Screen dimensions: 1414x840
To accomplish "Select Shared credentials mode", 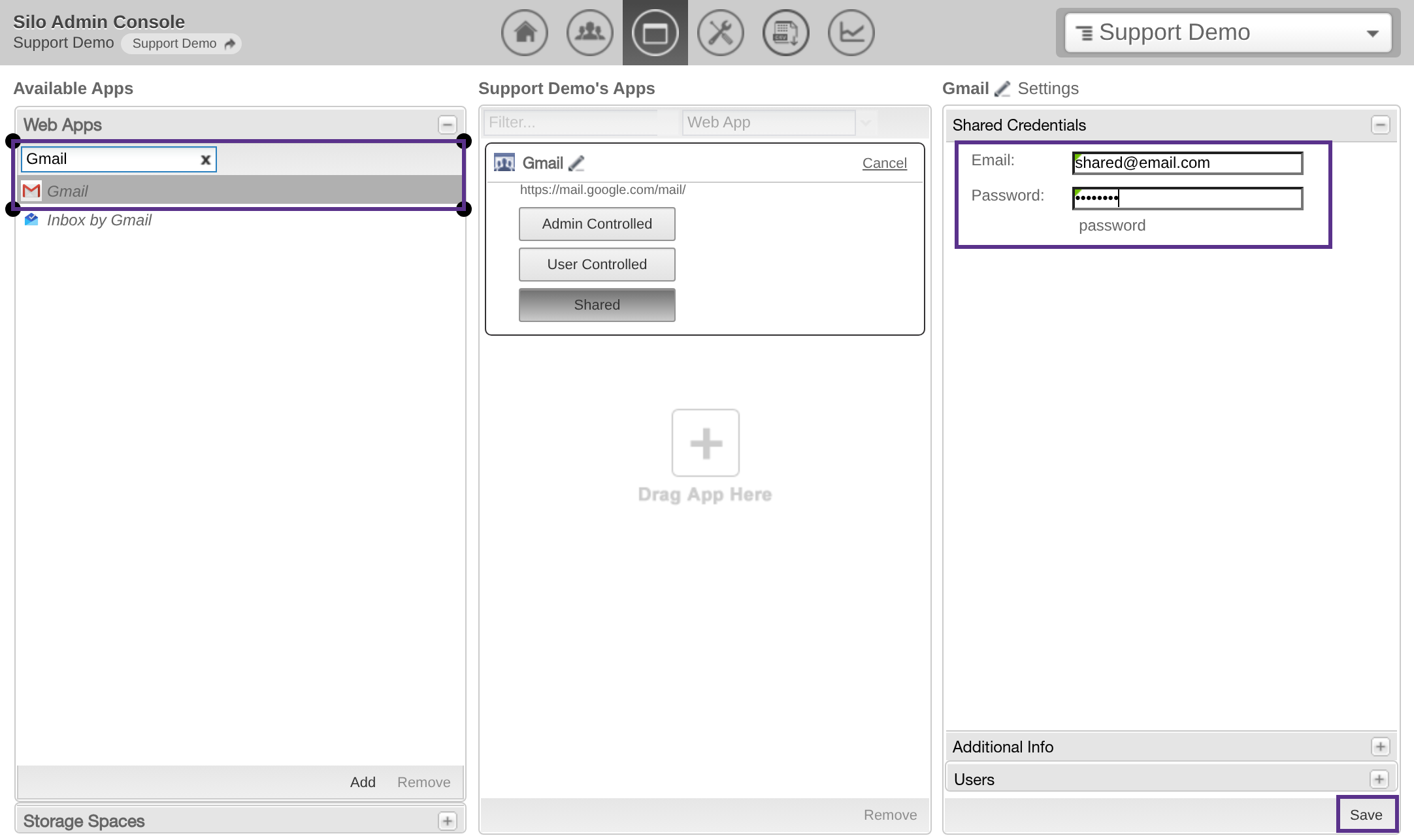I will 597,305.
